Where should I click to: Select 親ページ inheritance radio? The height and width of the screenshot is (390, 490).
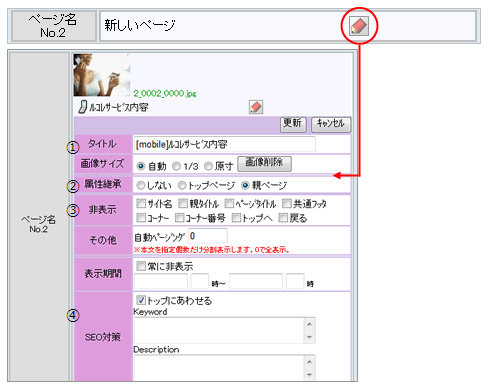pyautogui.click(x=245, y=185)
